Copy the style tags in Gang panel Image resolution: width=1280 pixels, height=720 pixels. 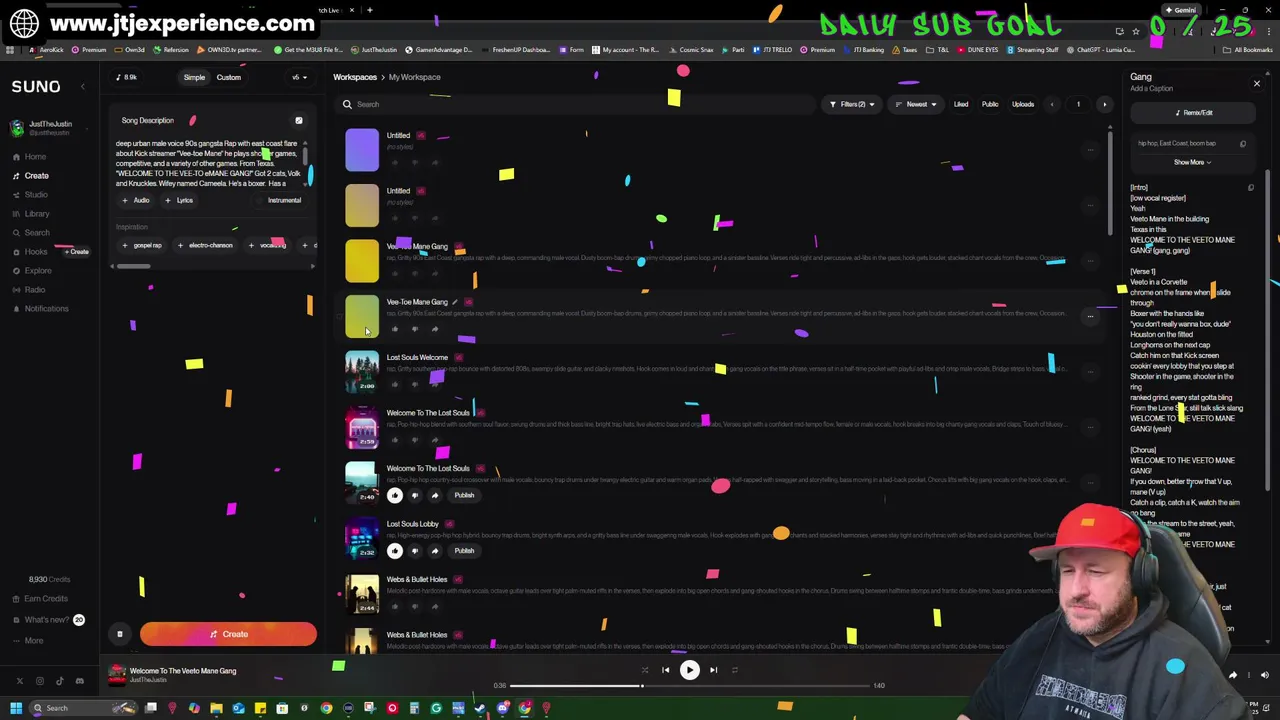[1243, 144]
